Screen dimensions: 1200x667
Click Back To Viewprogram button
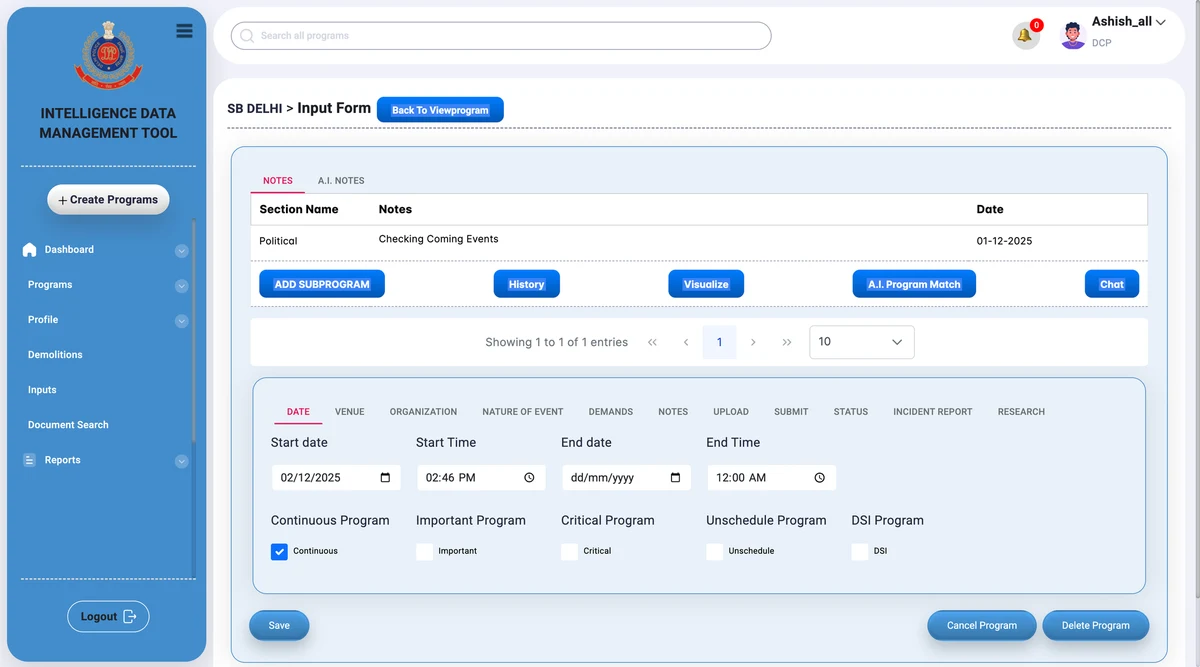click(x=440, y=110)
